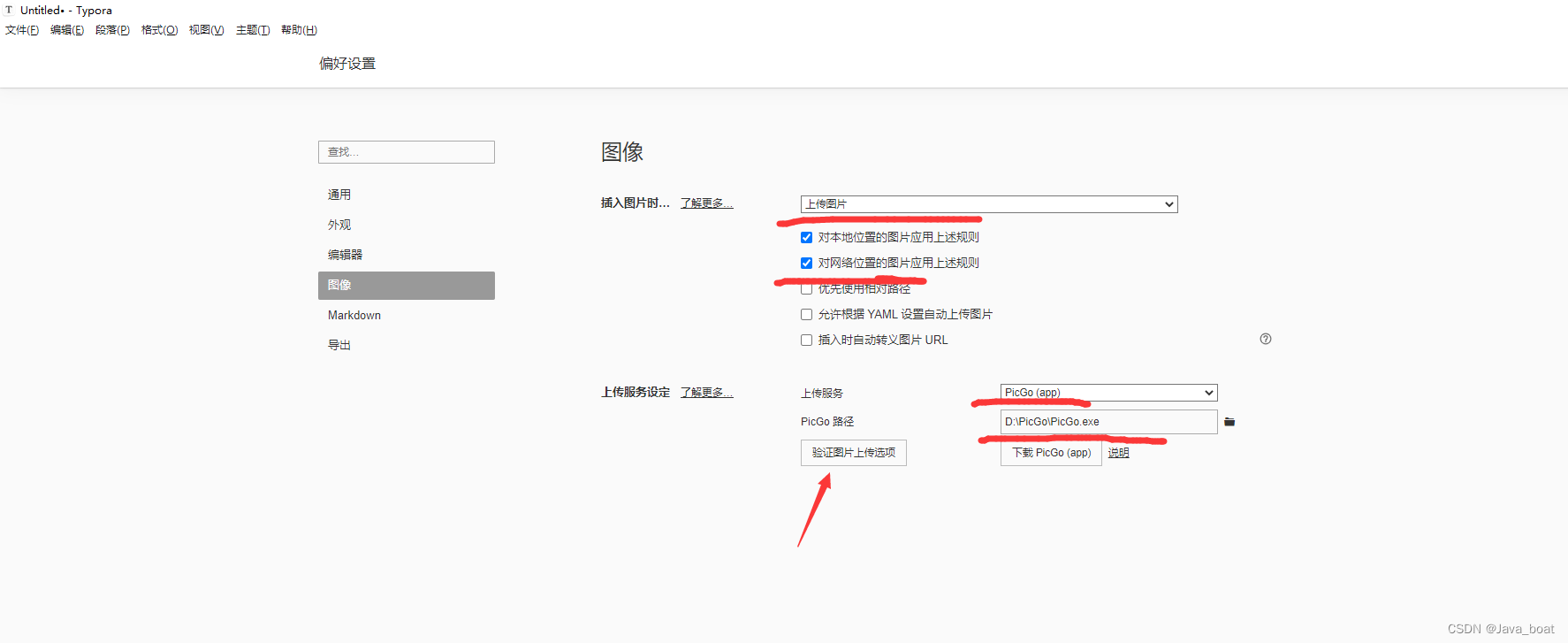Open the 视图(V) menu
This screenshot has width=1568, height=643.
[x=206, y=30]
